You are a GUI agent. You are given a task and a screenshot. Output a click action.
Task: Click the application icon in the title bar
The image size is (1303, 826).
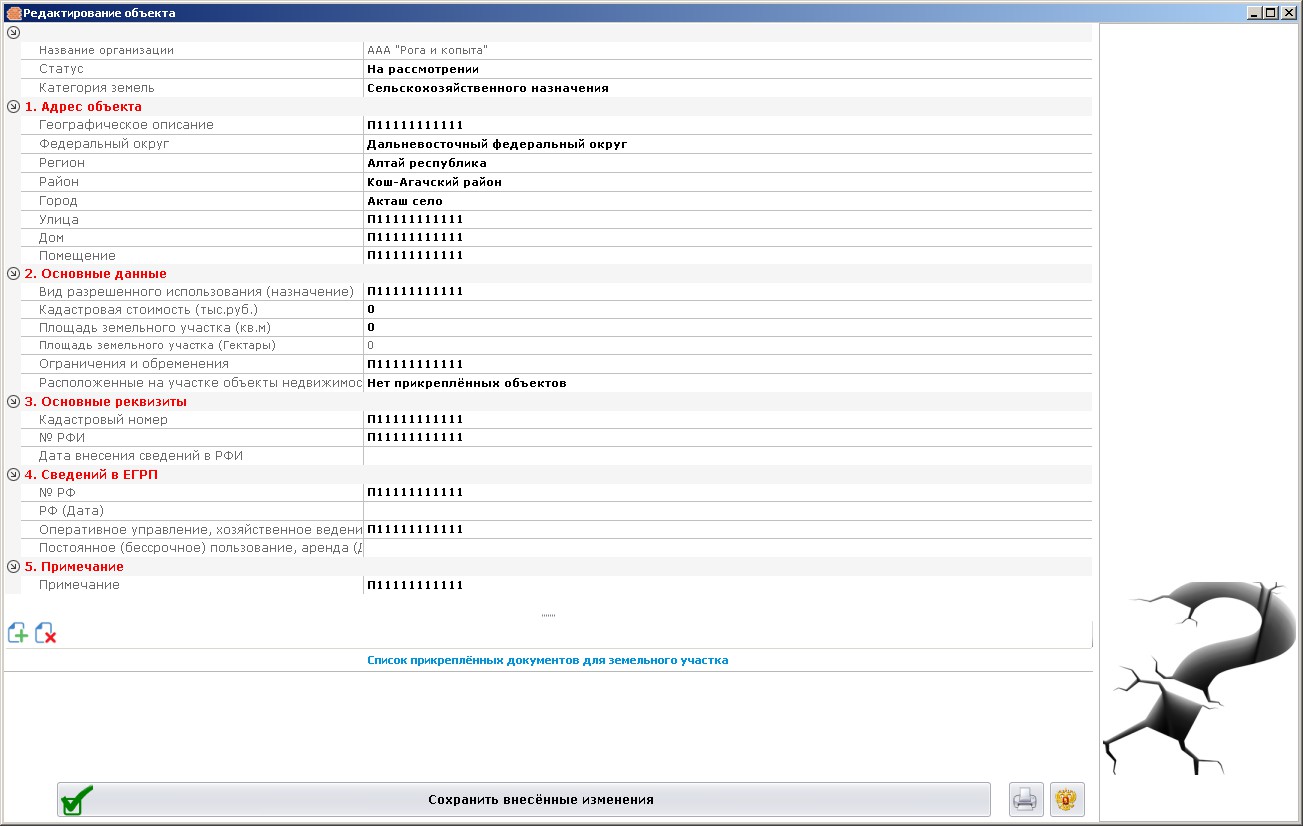click(14, 13)
